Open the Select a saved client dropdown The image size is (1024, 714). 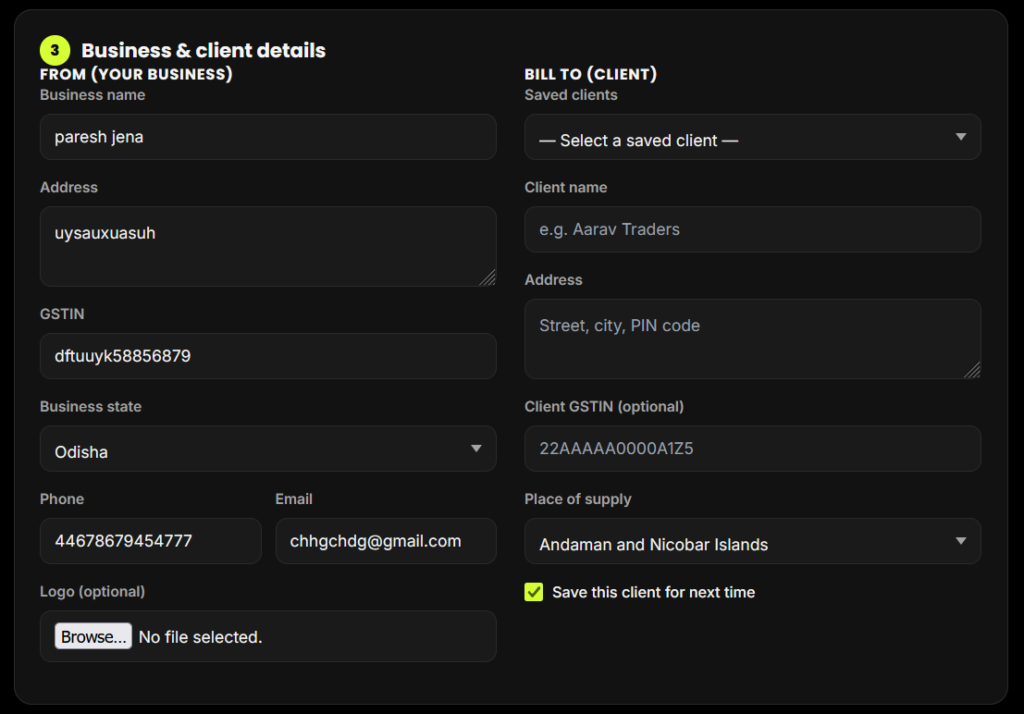click(x=752, y=137)
